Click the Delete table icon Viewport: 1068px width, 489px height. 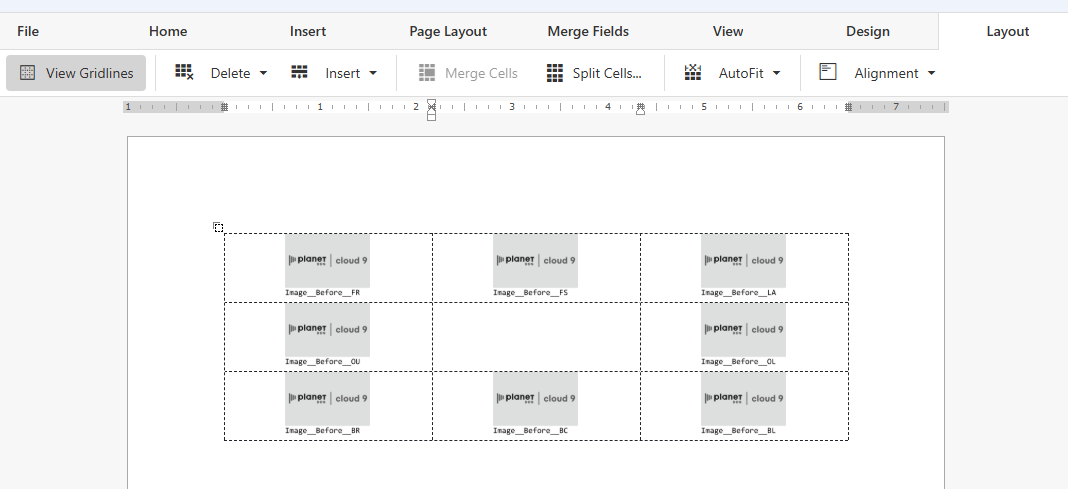(x=185, y=72)
